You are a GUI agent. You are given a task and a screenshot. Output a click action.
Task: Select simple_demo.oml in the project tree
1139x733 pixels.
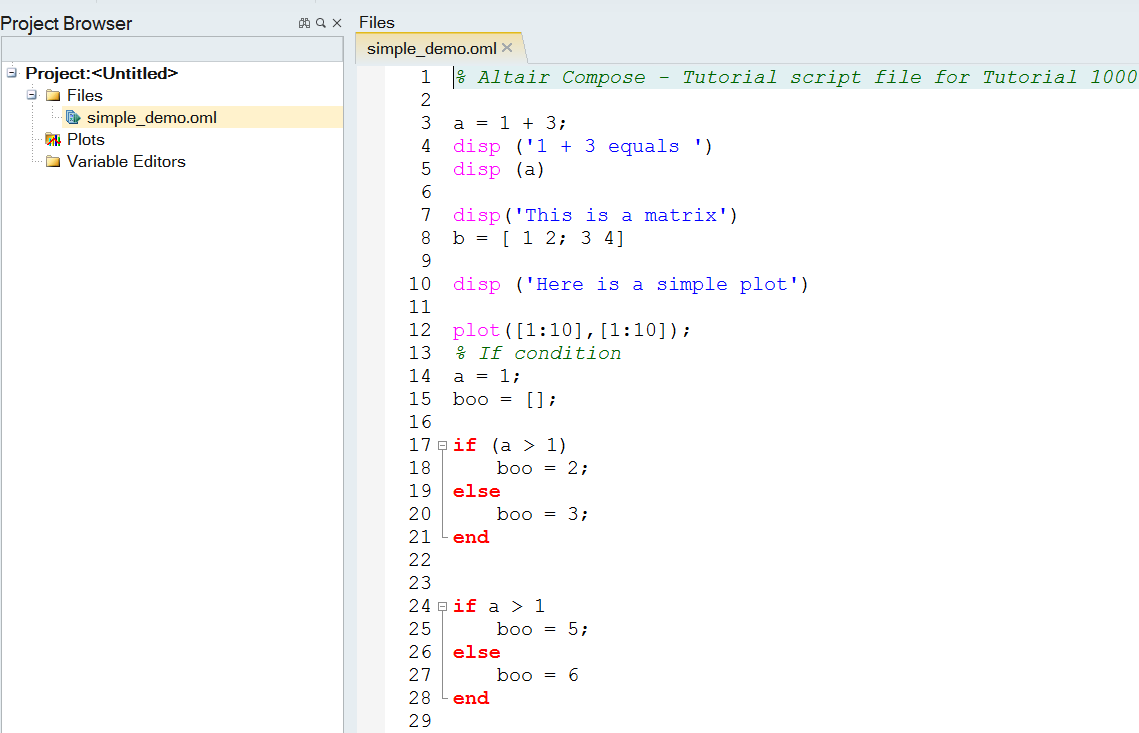(151, 118)
